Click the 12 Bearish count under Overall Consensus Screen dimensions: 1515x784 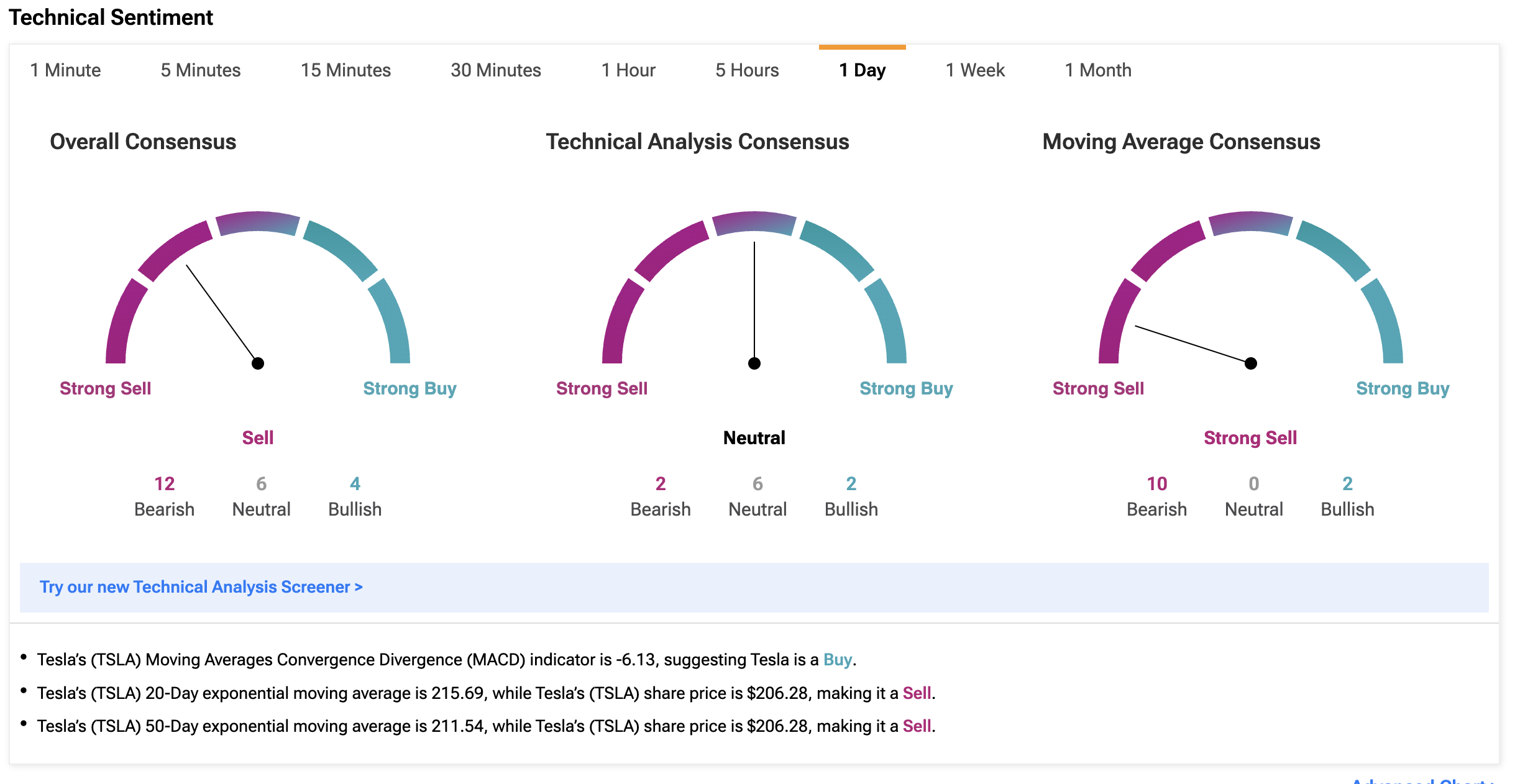pos(164,484)
